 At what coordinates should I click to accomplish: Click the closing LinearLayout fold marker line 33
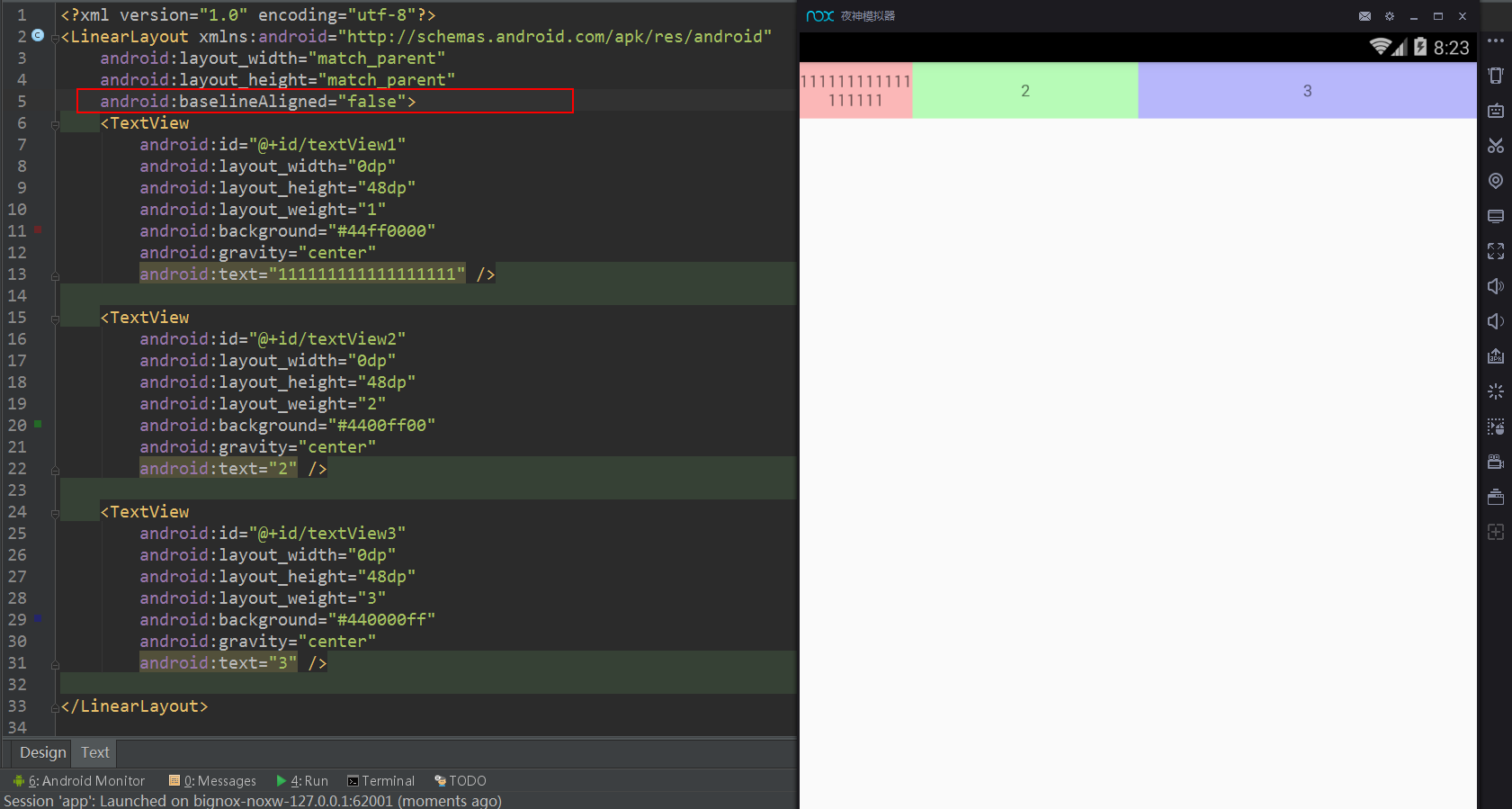pyautogui.click(x=55, y=708)
